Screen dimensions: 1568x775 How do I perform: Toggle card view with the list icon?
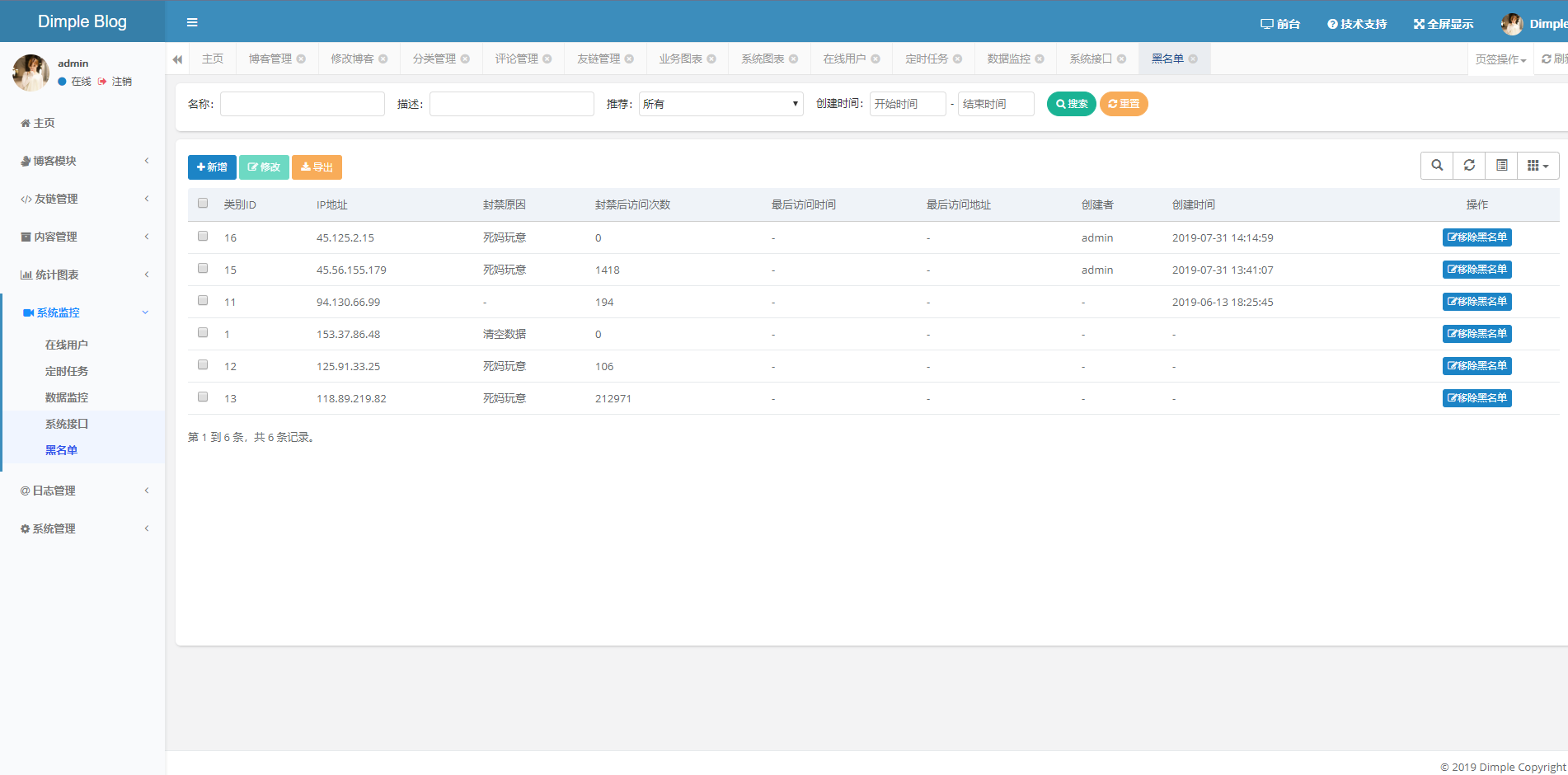tap(1501, 166)
